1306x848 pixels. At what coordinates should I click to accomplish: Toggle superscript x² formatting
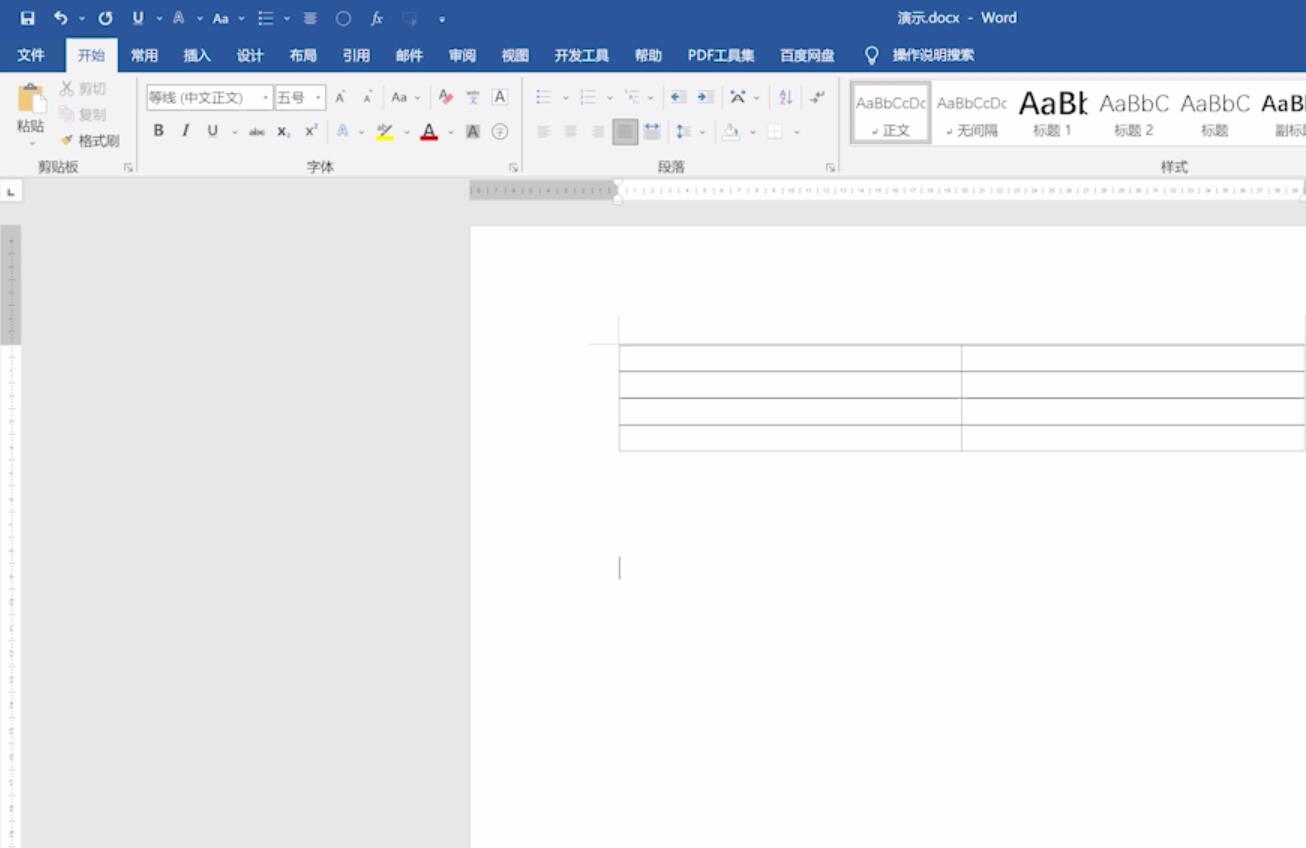[x=311, y=131]
